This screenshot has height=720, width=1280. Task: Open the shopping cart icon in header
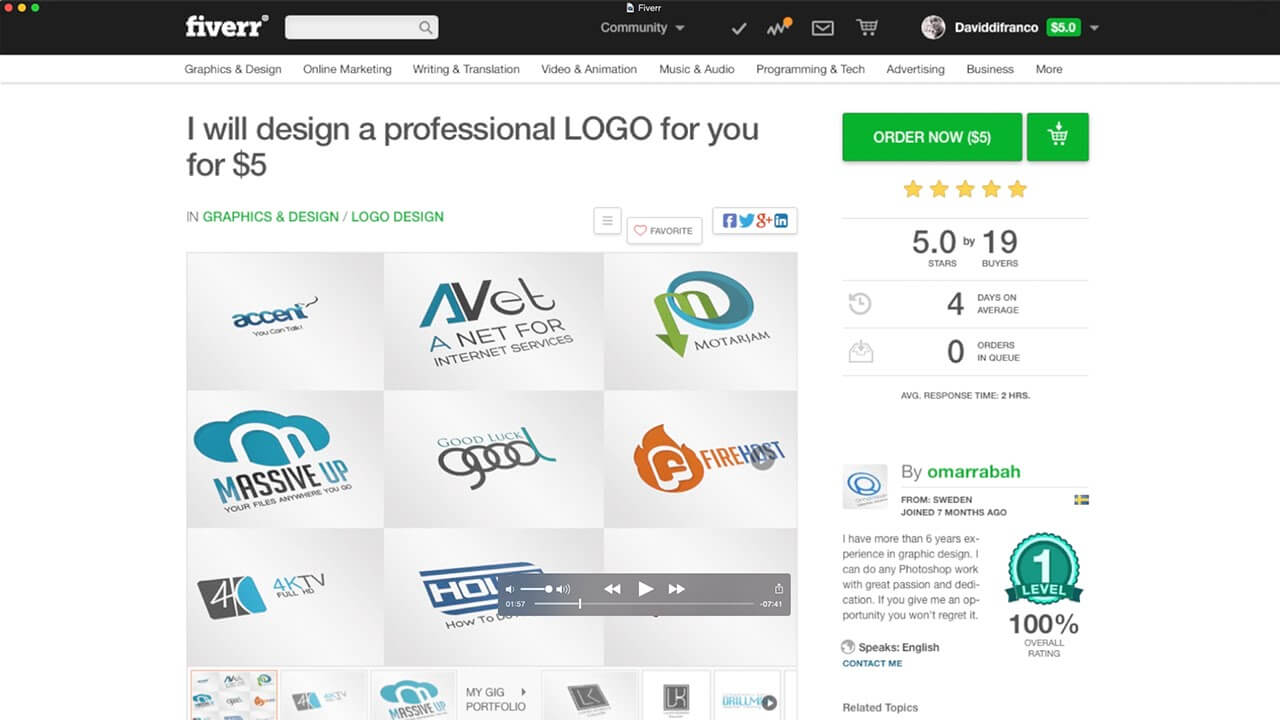click(868, 28)
